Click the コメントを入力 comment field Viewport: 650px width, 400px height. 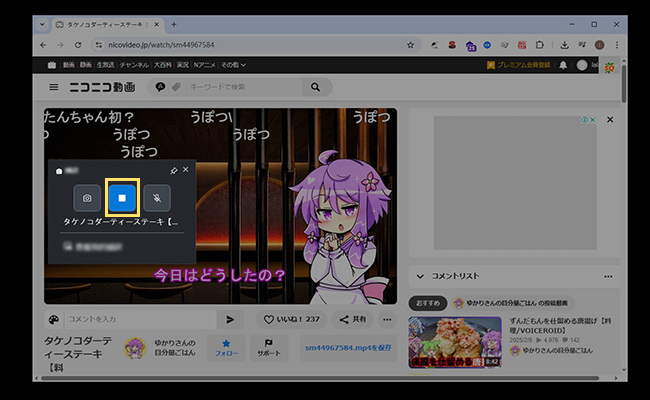pos(140,319)
